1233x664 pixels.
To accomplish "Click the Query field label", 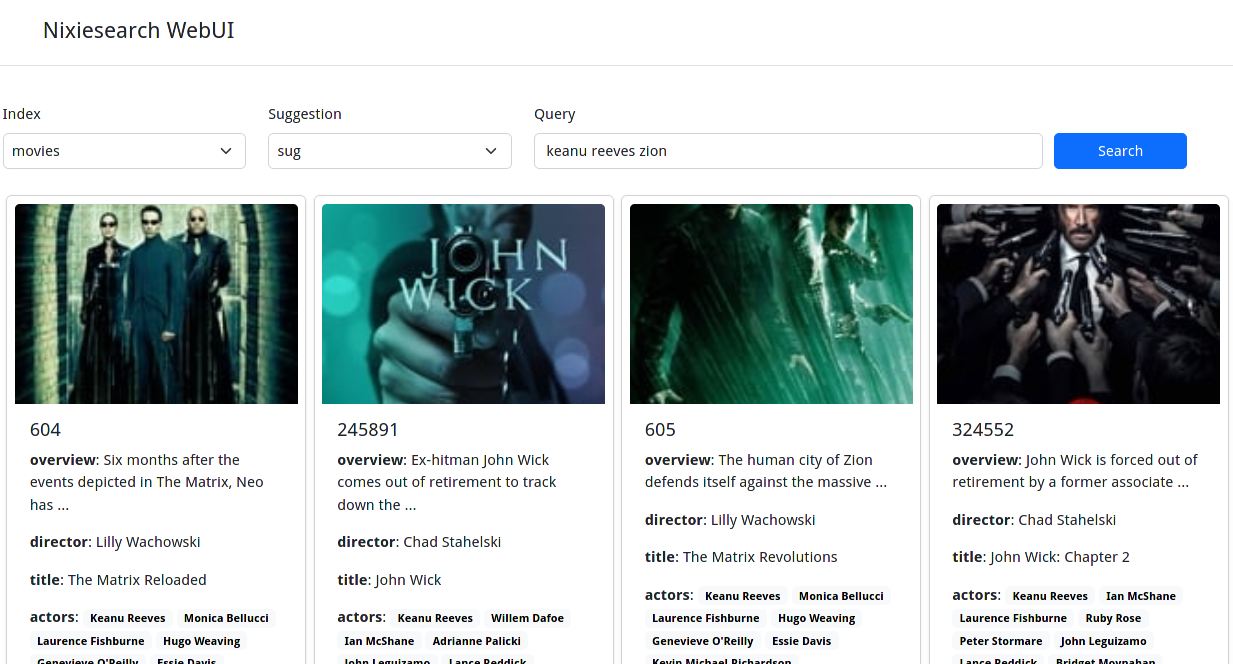I will pyautogui.click(x=555, y=114).
